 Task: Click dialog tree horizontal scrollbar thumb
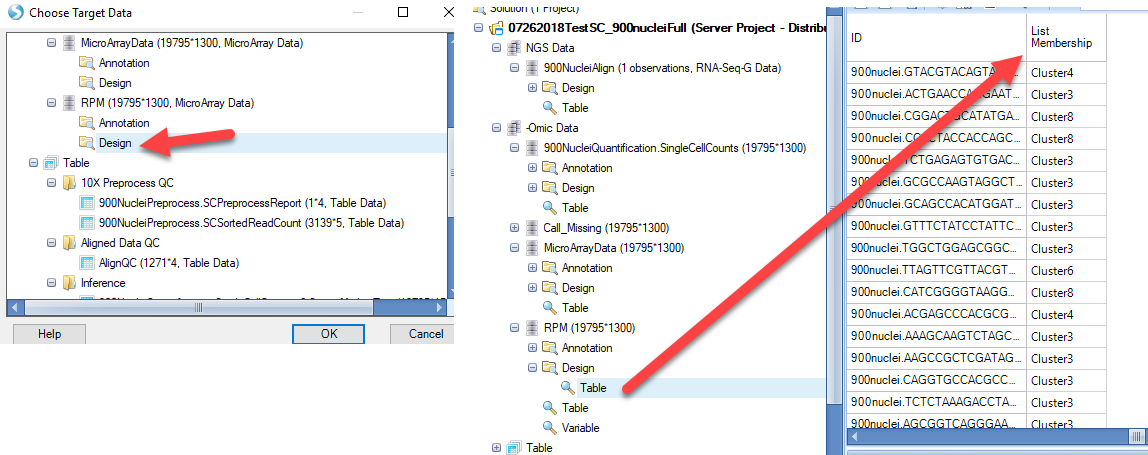click(197, 308)
